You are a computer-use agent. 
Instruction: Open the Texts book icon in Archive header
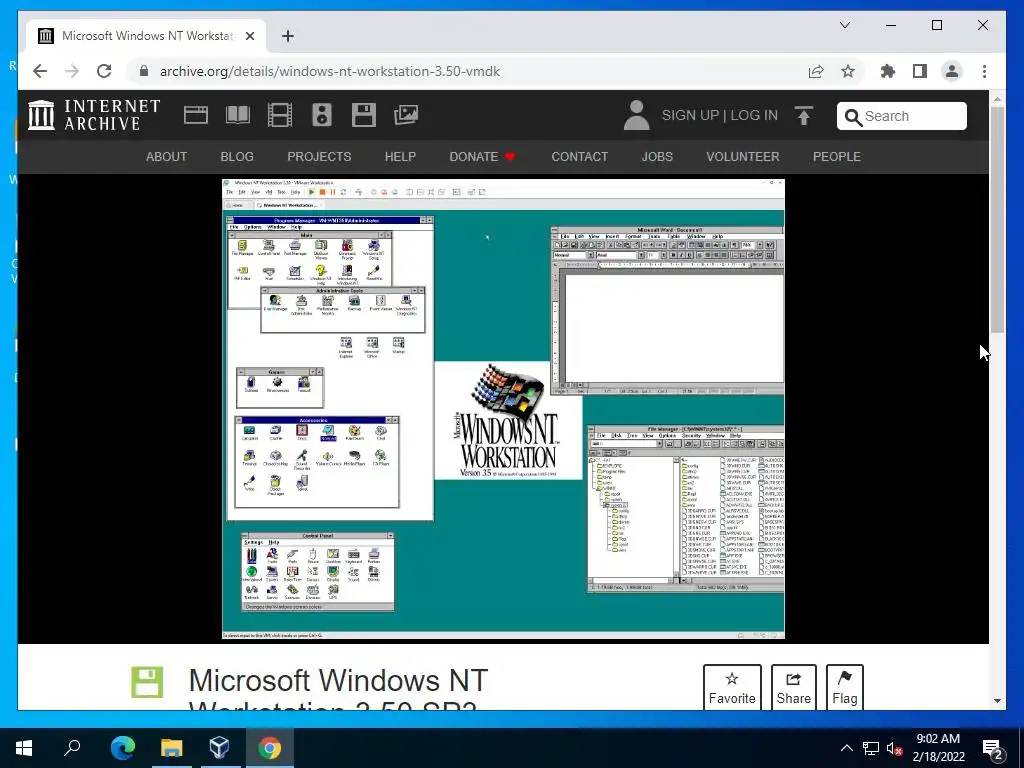[x=238, y=115]
